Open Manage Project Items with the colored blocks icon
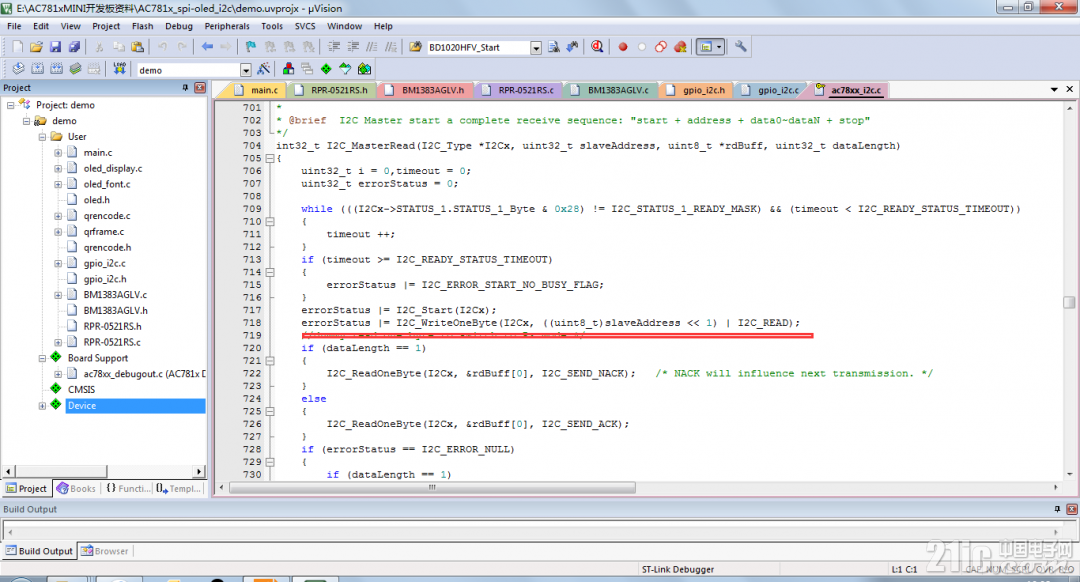The height and width of the screenshot is (582, 1080). 289,69
